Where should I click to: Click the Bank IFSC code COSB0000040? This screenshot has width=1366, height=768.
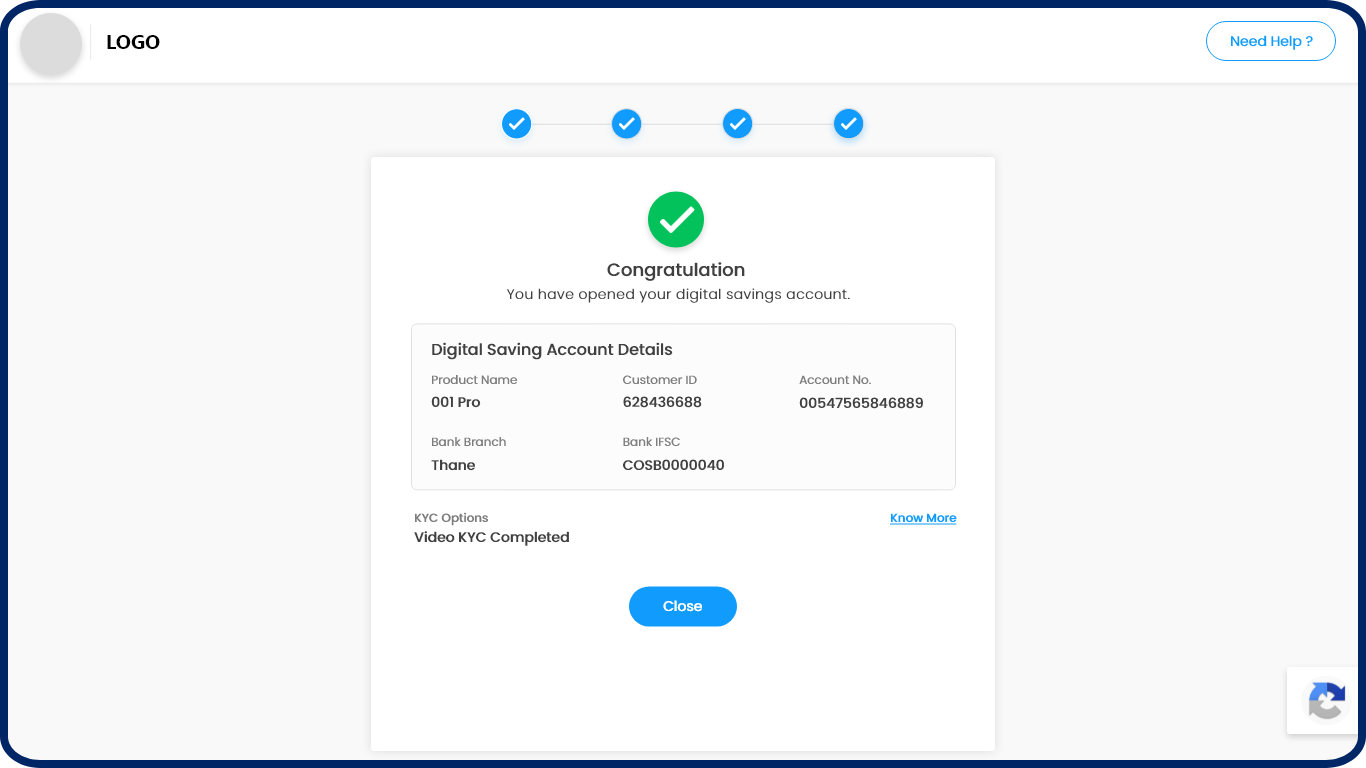coord(673,465)
